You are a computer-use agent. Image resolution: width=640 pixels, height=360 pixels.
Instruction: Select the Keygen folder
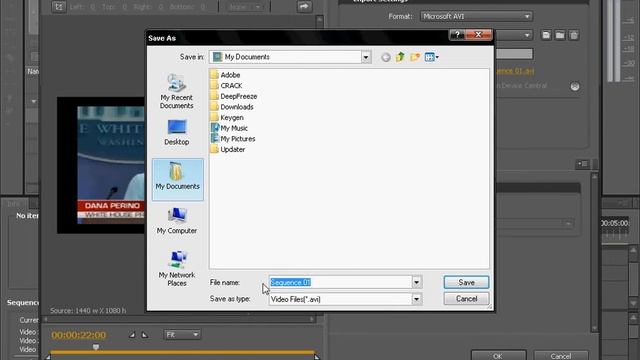coord(227,118)
